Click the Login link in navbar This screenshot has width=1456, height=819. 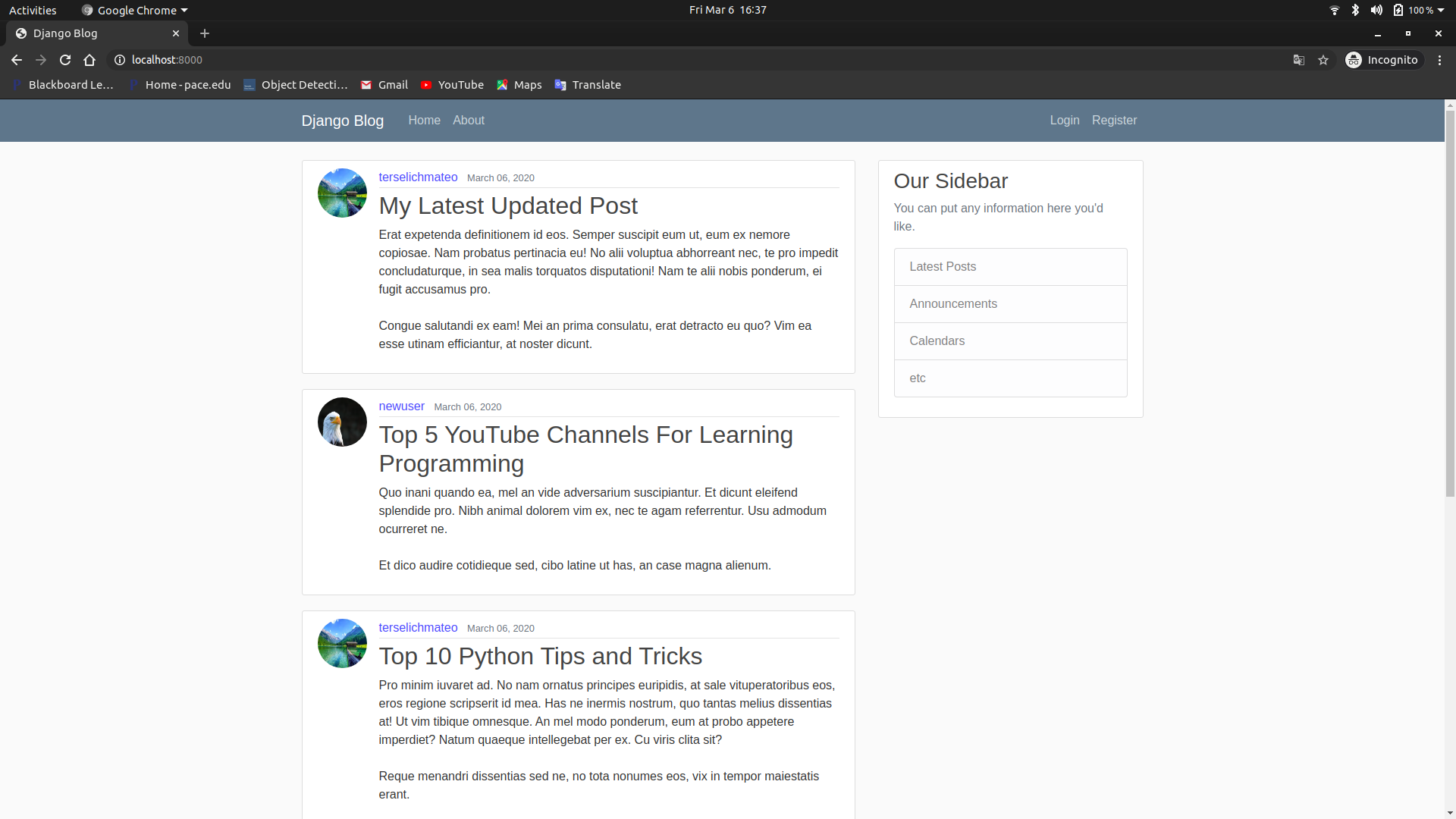[1065, 121]
